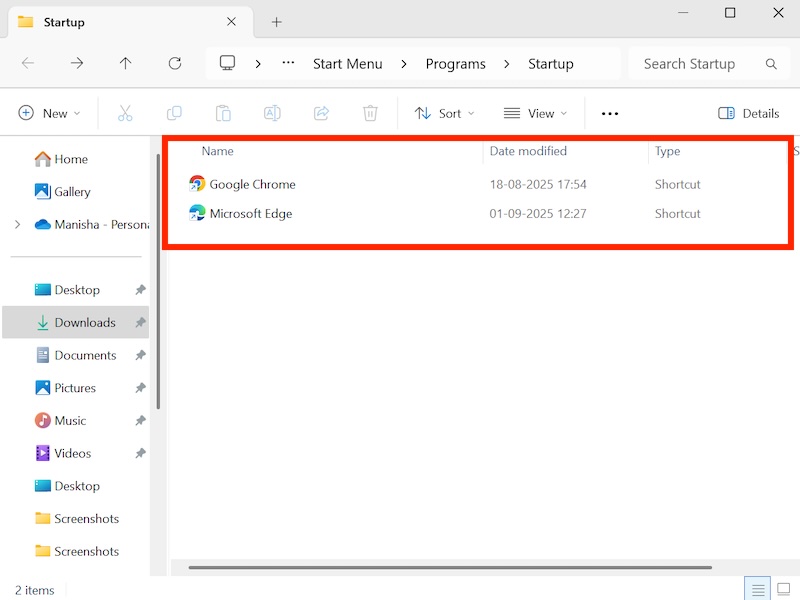This screenshot has height=600, width=800.
Task: Go up one folder level
Action: click(x=125, y=64)
